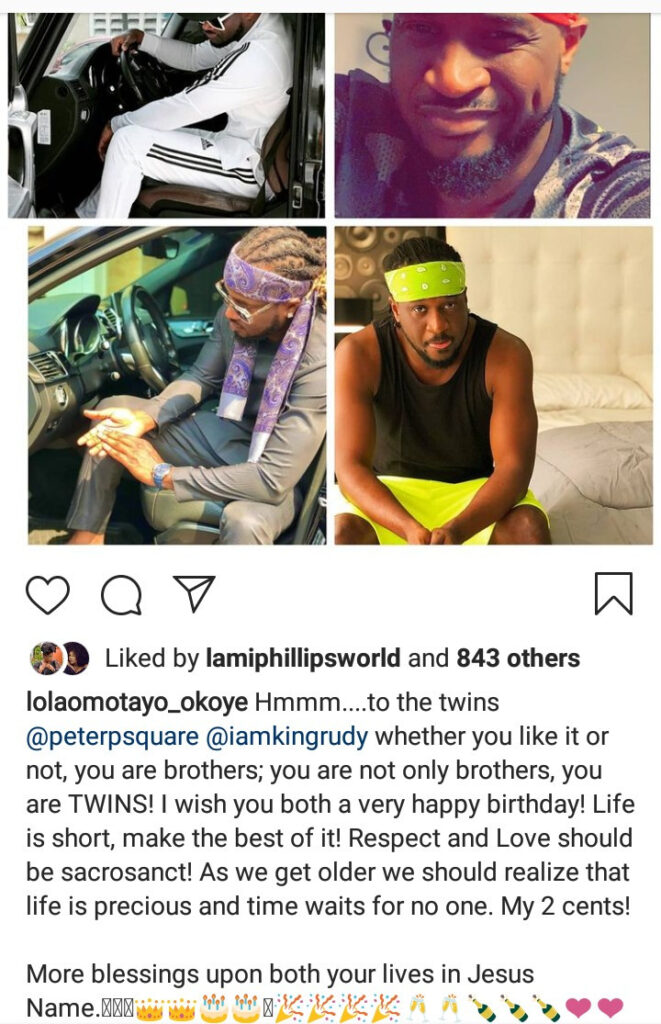Follow the @iamkingrudy mention

(287, 737)
